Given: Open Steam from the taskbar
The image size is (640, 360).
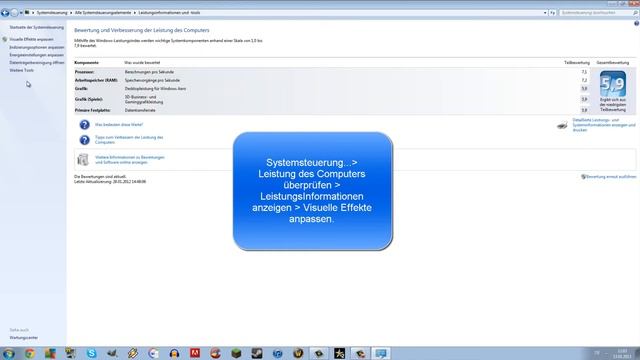Looking at the screenshot, I should (x=257, y=353).
